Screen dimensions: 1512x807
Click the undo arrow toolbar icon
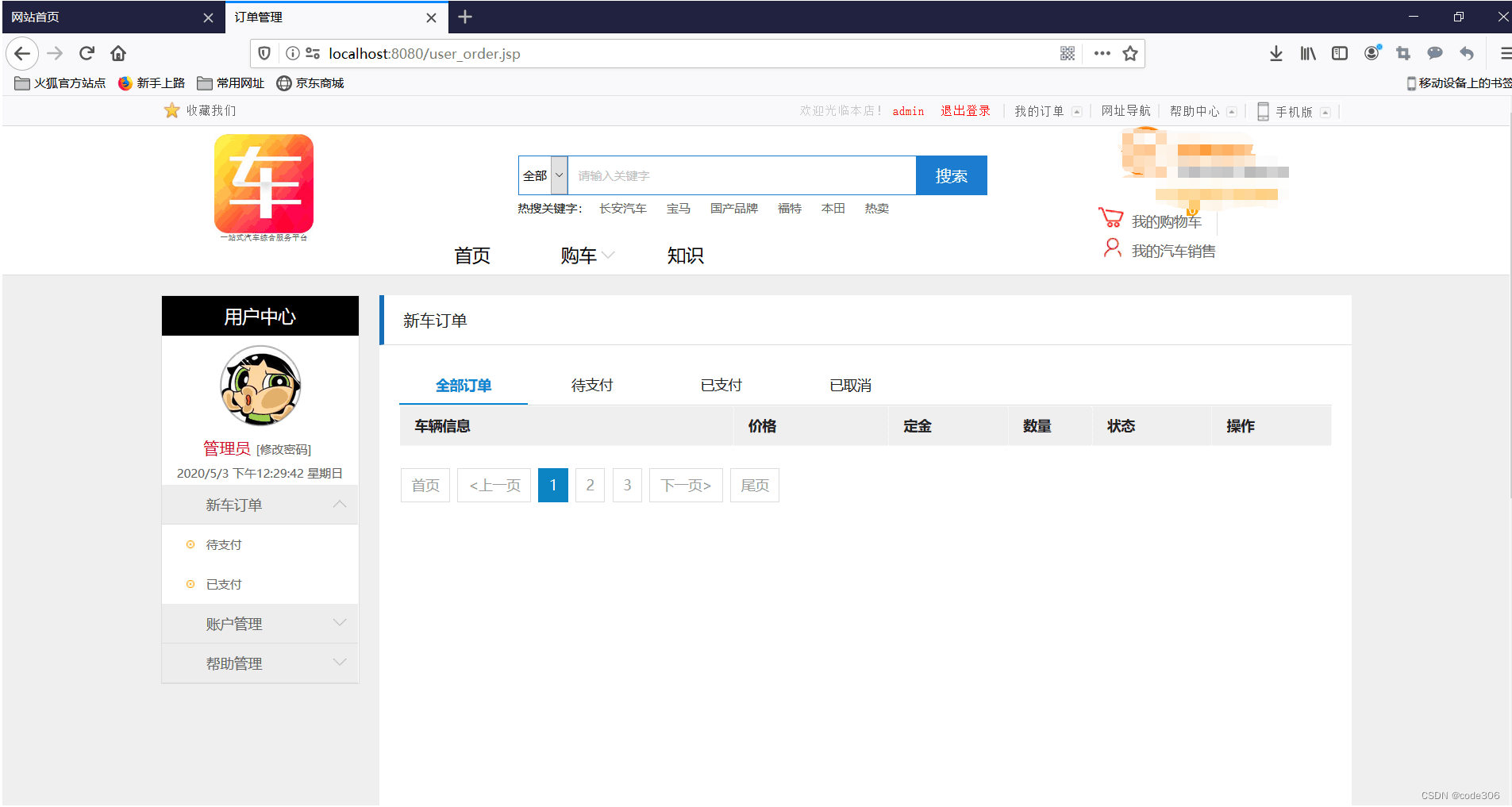pos(1467,53)
